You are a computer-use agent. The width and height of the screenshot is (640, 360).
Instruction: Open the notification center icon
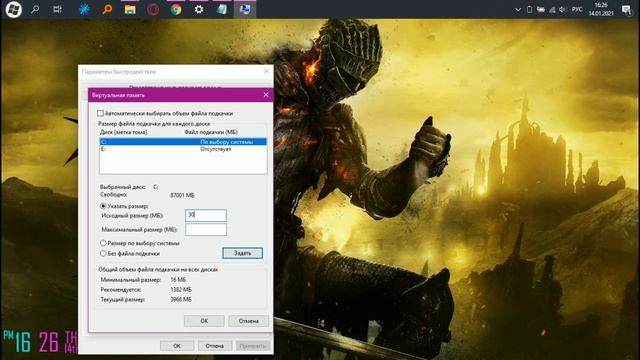[627, 9]
